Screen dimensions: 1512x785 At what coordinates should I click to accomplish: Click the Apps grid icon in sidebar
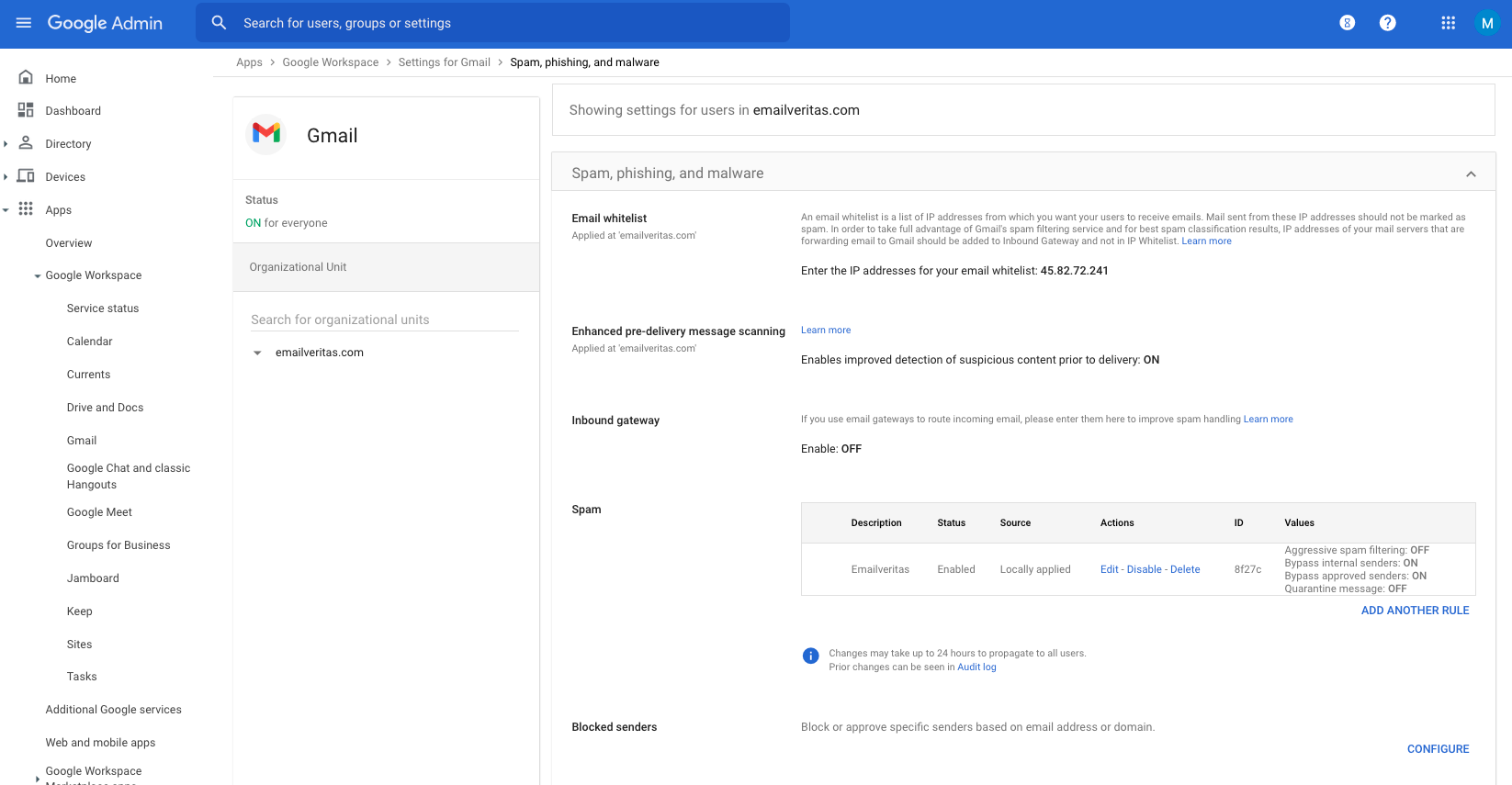26,209
